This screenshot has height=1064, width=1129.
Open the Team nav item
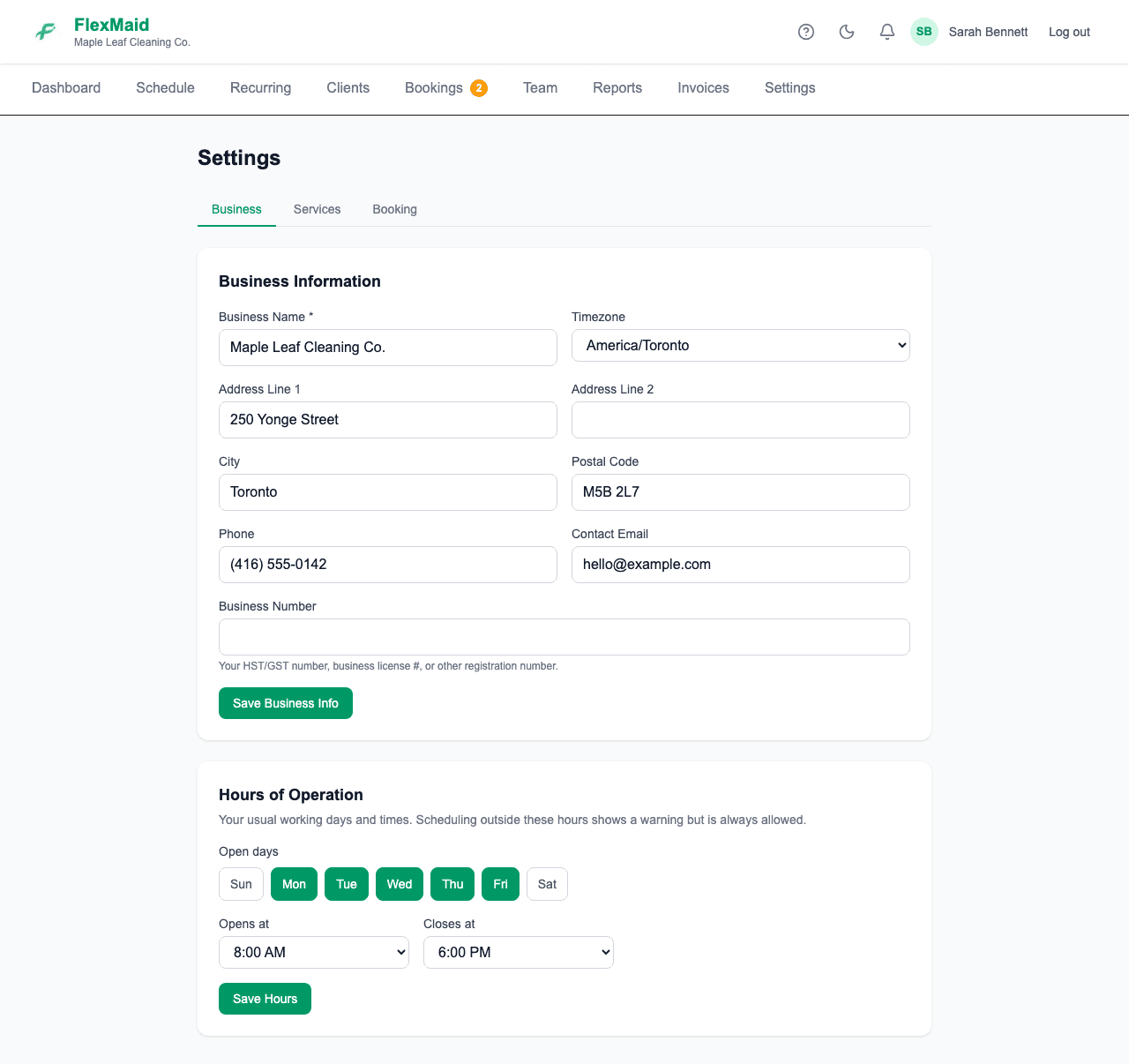coord(540,88)
